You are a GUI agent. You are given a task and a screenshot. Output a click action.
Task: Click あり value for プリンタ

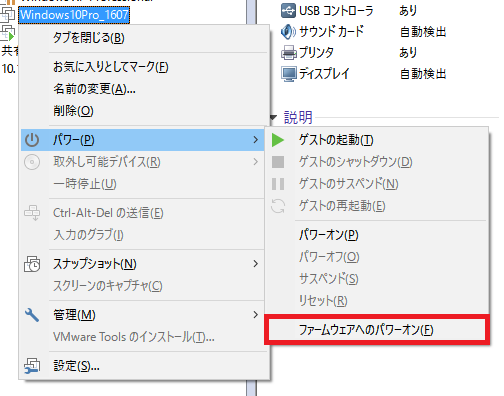coord(408,53)
